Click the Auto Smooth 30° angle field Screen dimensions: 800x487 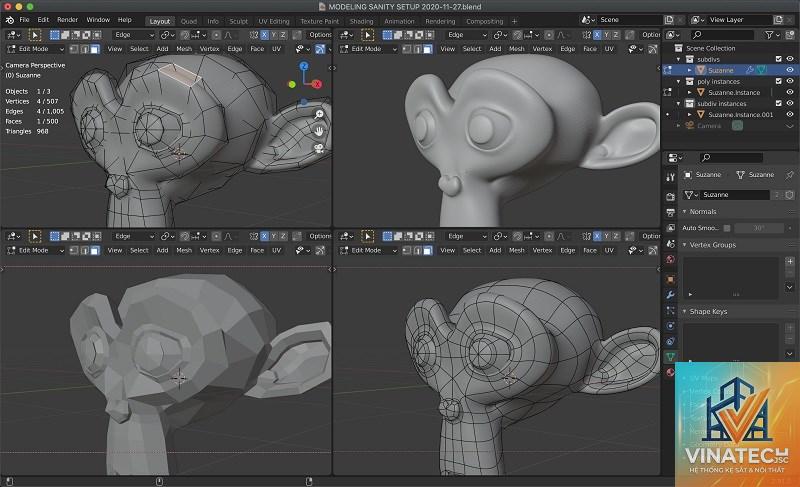coord(759,228)
